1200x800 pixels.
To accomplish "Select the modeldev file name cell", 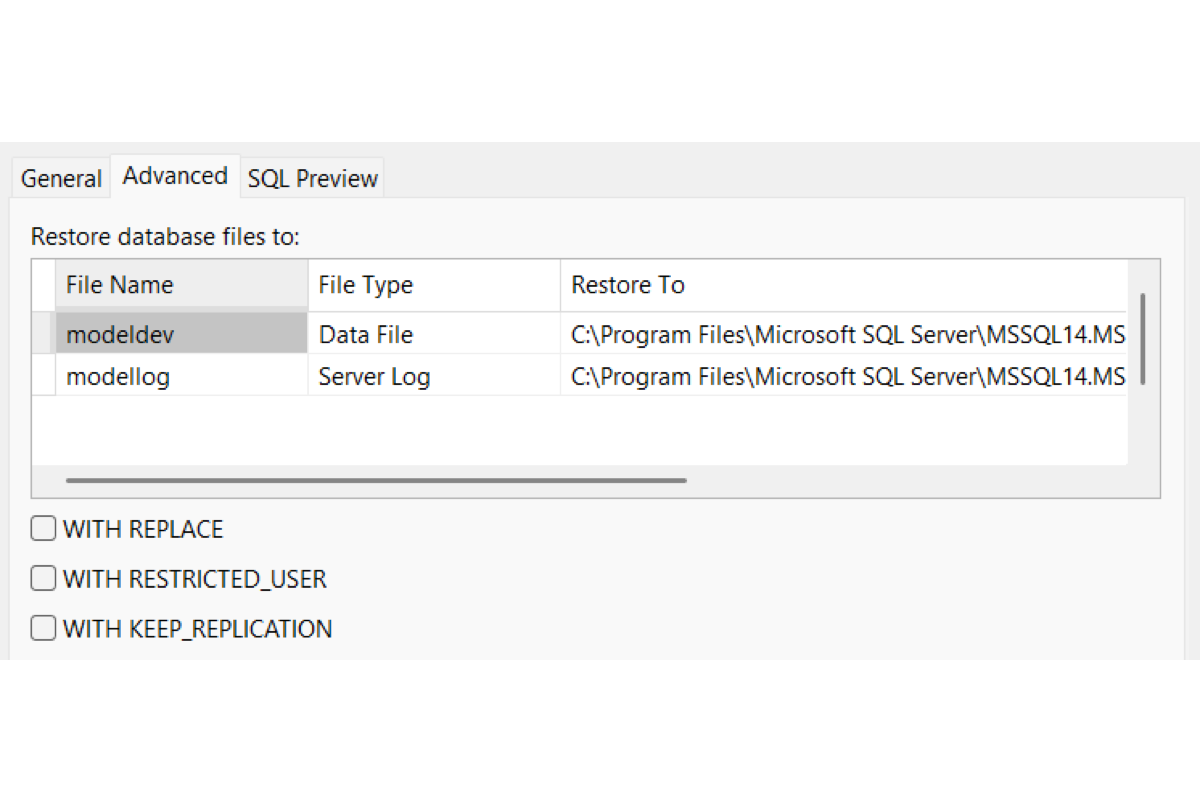I will (181, 333).
